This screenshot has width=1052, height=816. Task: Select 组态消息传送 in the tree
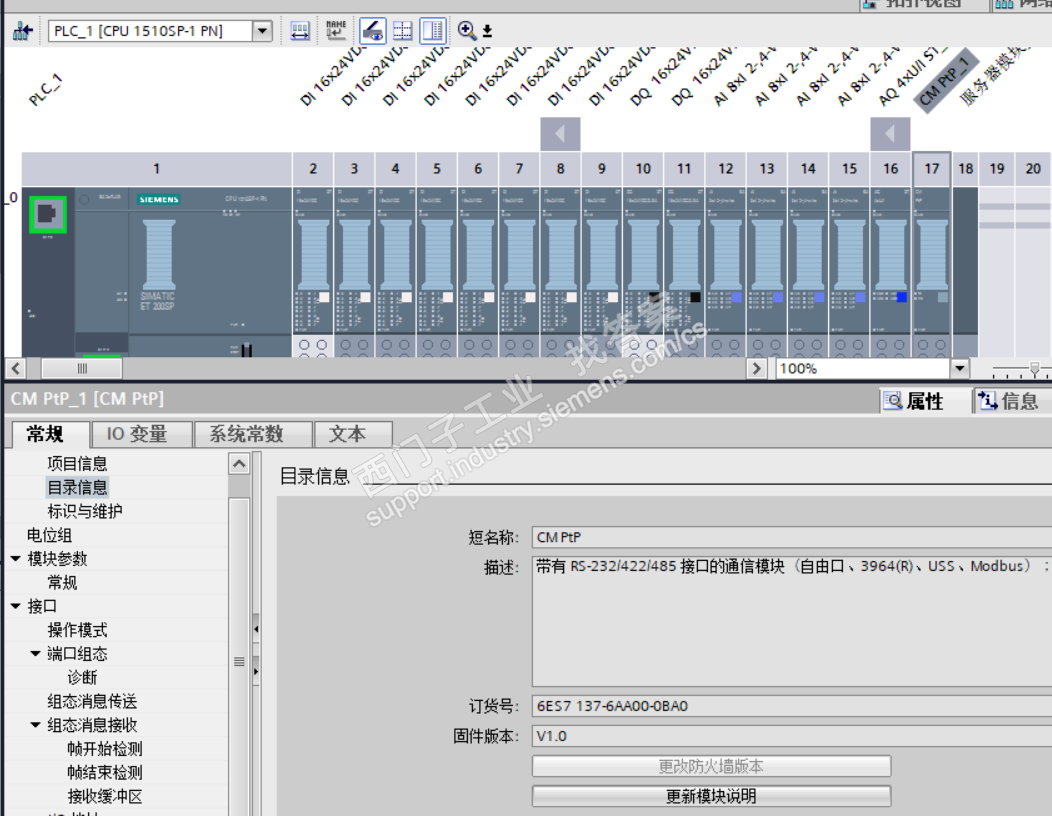(x=92, y=701)
